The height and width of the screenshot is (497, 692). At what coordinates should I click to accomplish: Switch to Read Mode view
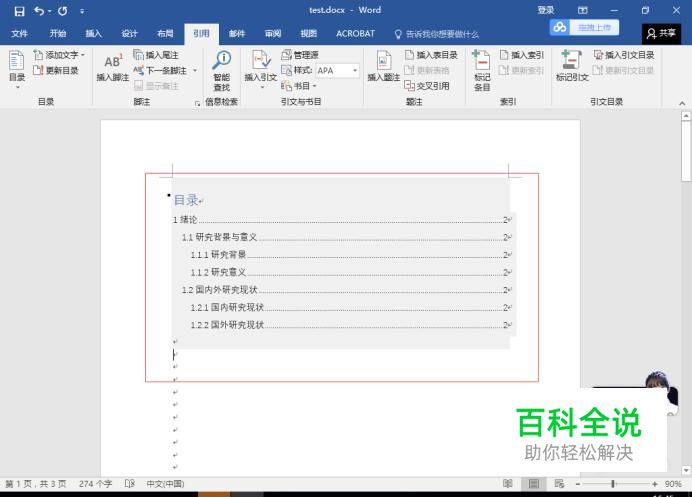(x=508, y=484)
